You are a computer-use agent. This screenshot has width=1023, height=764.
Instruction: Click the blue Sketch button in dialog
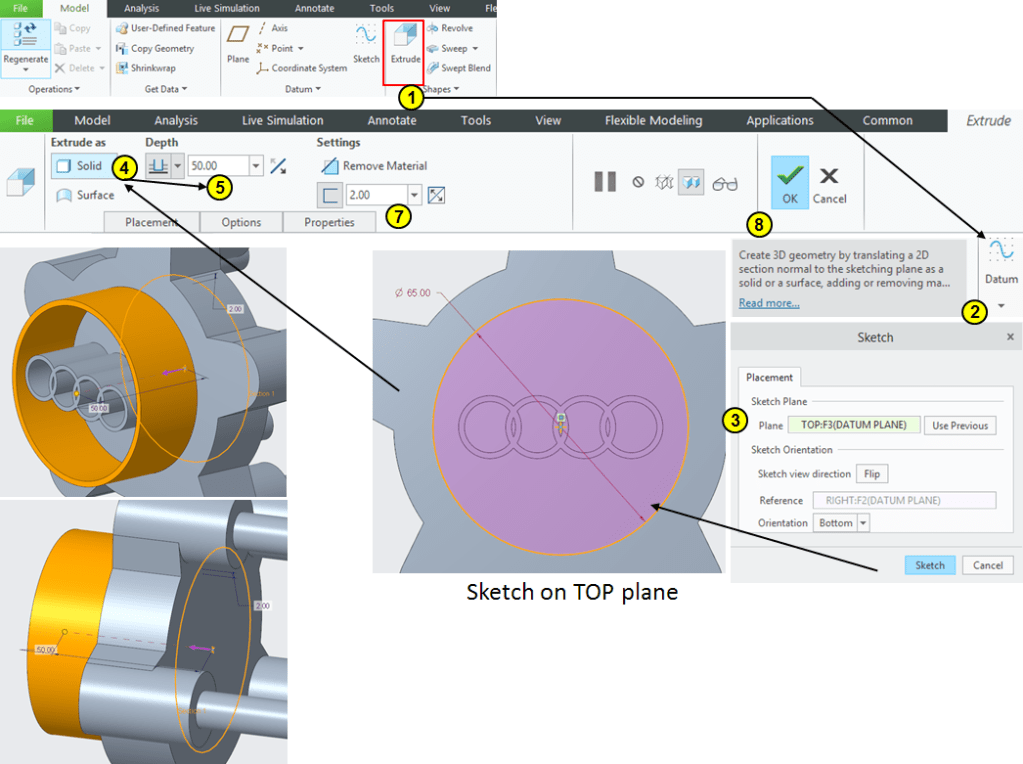tap(929, 565)
